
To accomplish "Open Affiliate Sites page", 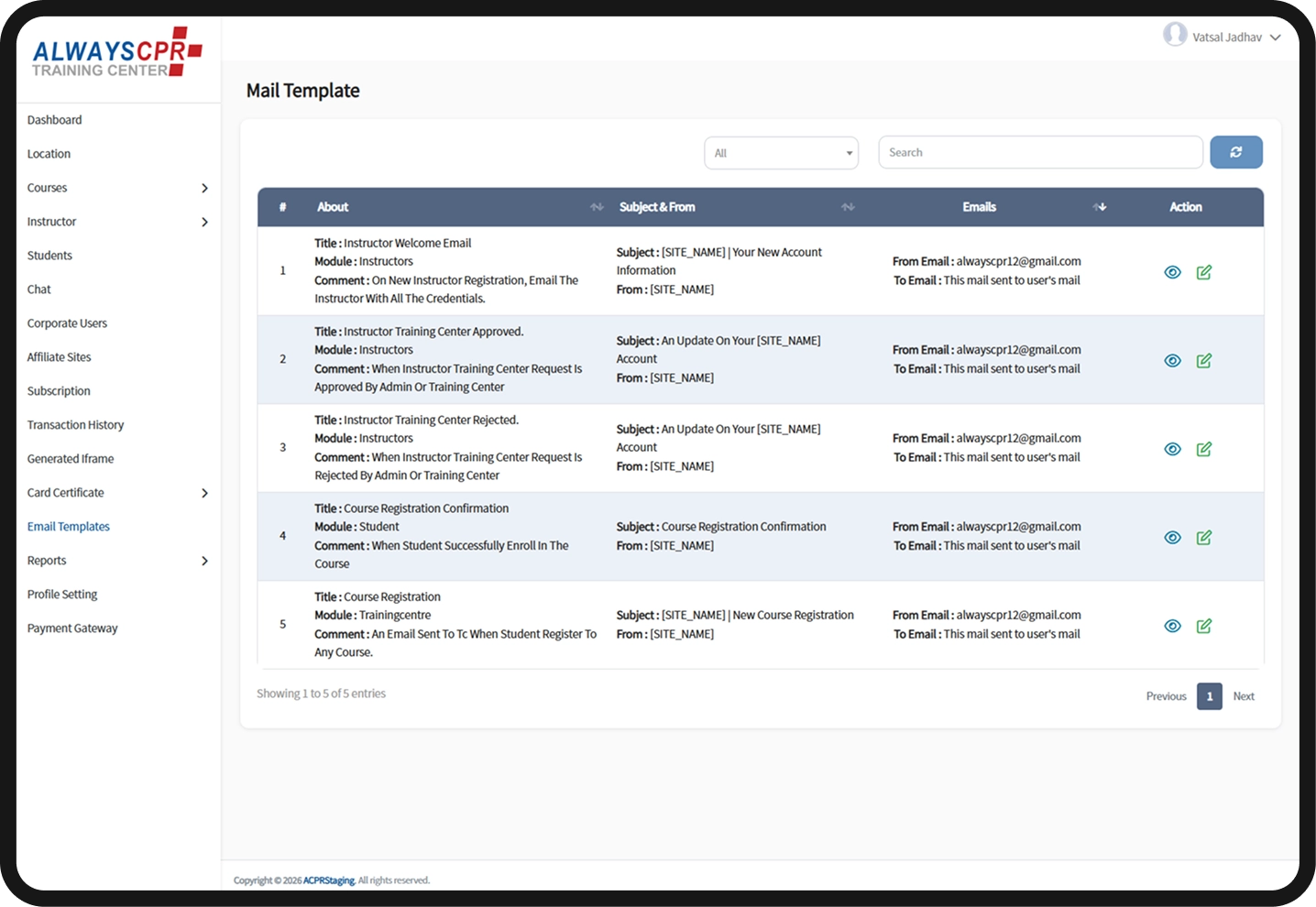I will (59, 357).
